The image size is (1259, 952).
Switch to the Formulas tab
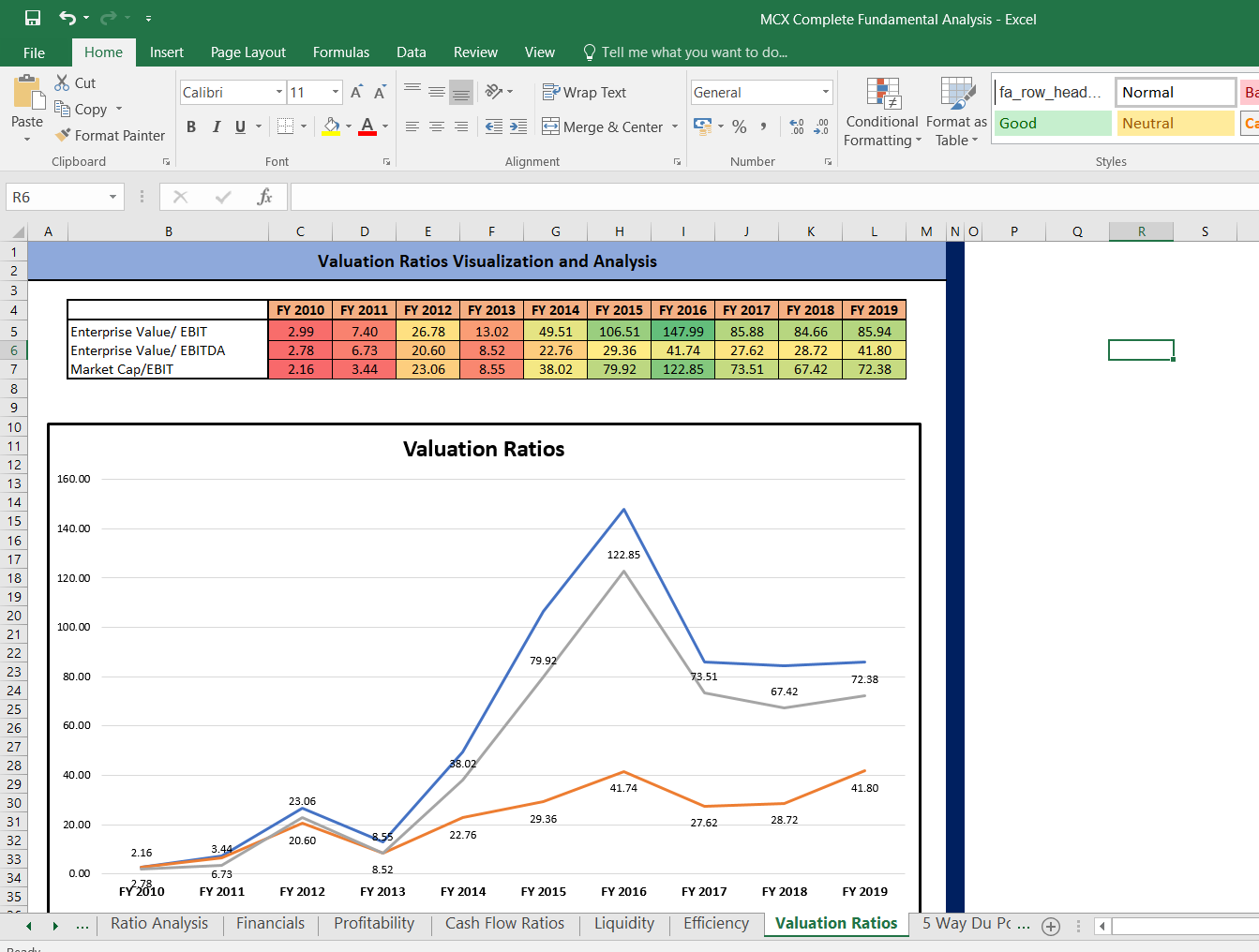(x=341, y=52)
